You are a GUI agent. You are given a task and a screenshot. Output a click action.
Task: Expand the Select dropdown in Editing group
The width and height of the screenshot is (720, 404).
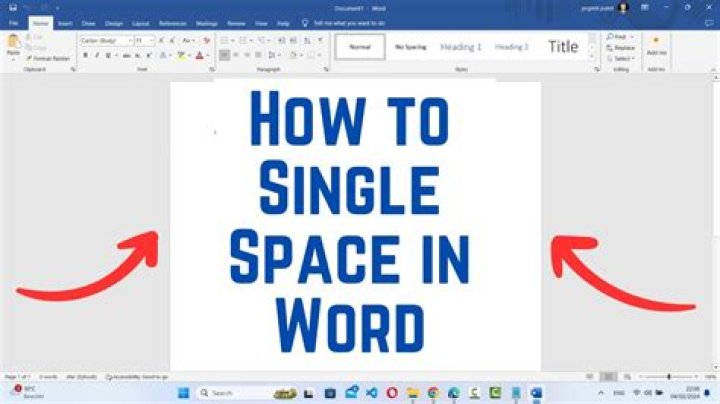tap(621, 57)
